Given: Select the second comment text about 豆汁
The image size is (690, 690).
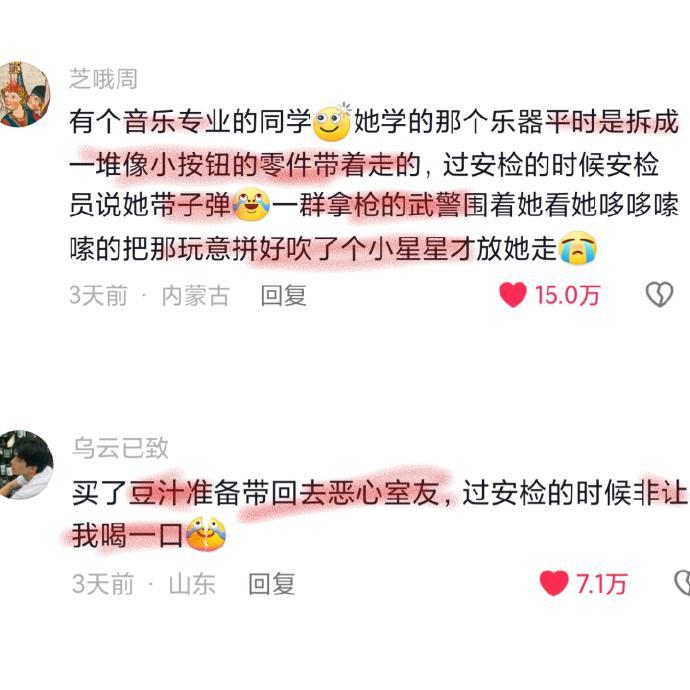Looking at the screenshot, I should pos(379,513).
